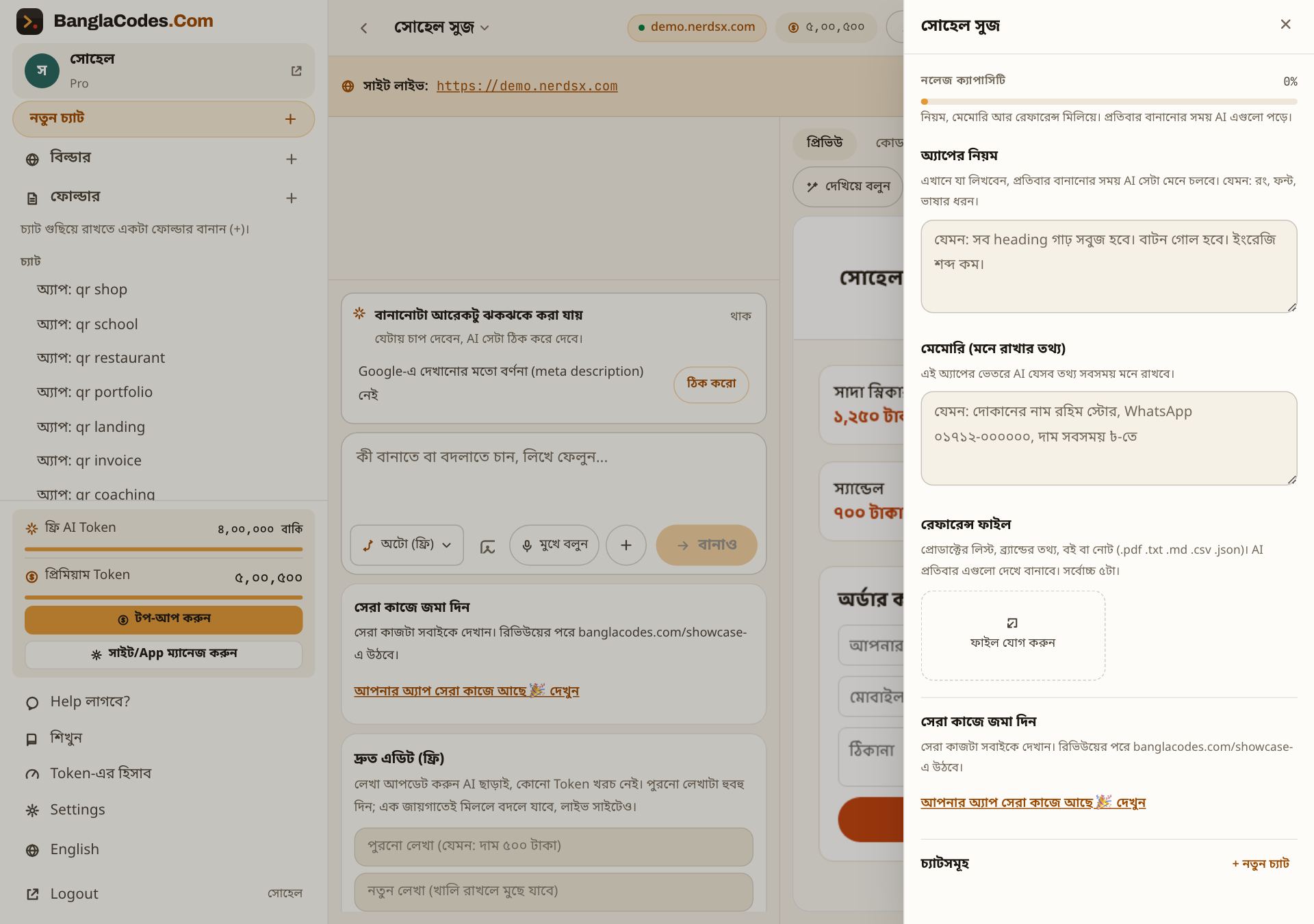Click the টপ-আপ করুন button
This screenshot has height=924, width=1314.
pos(164,619)
